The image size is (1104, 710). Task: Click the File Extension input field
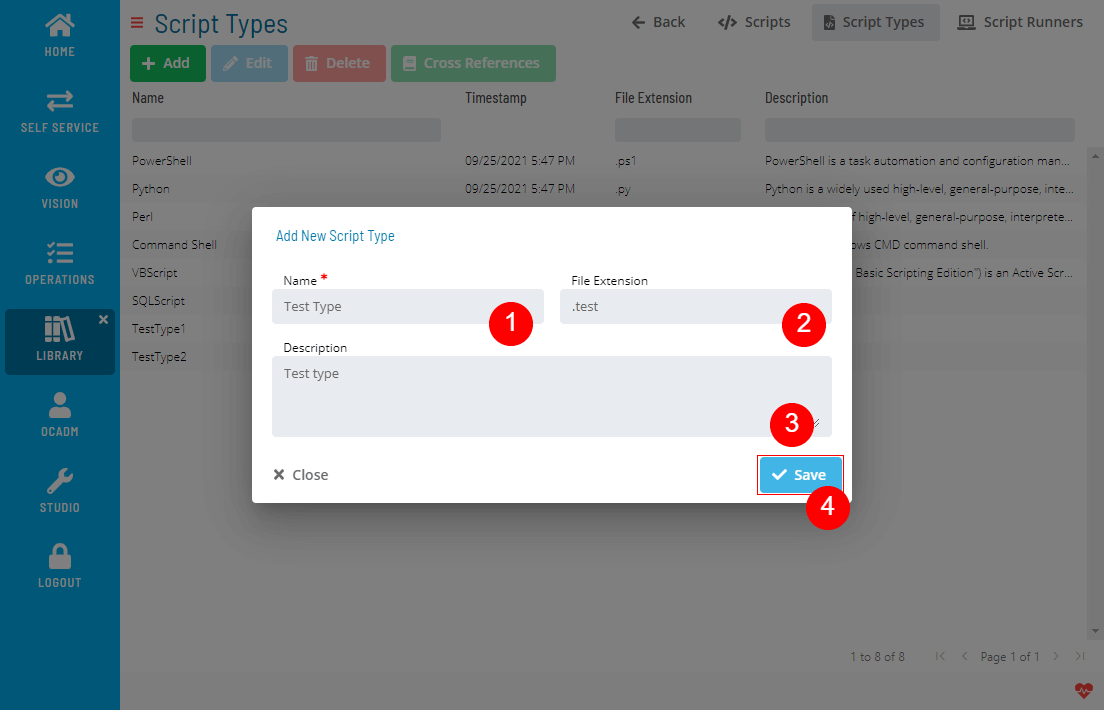(x=670, y=307)
